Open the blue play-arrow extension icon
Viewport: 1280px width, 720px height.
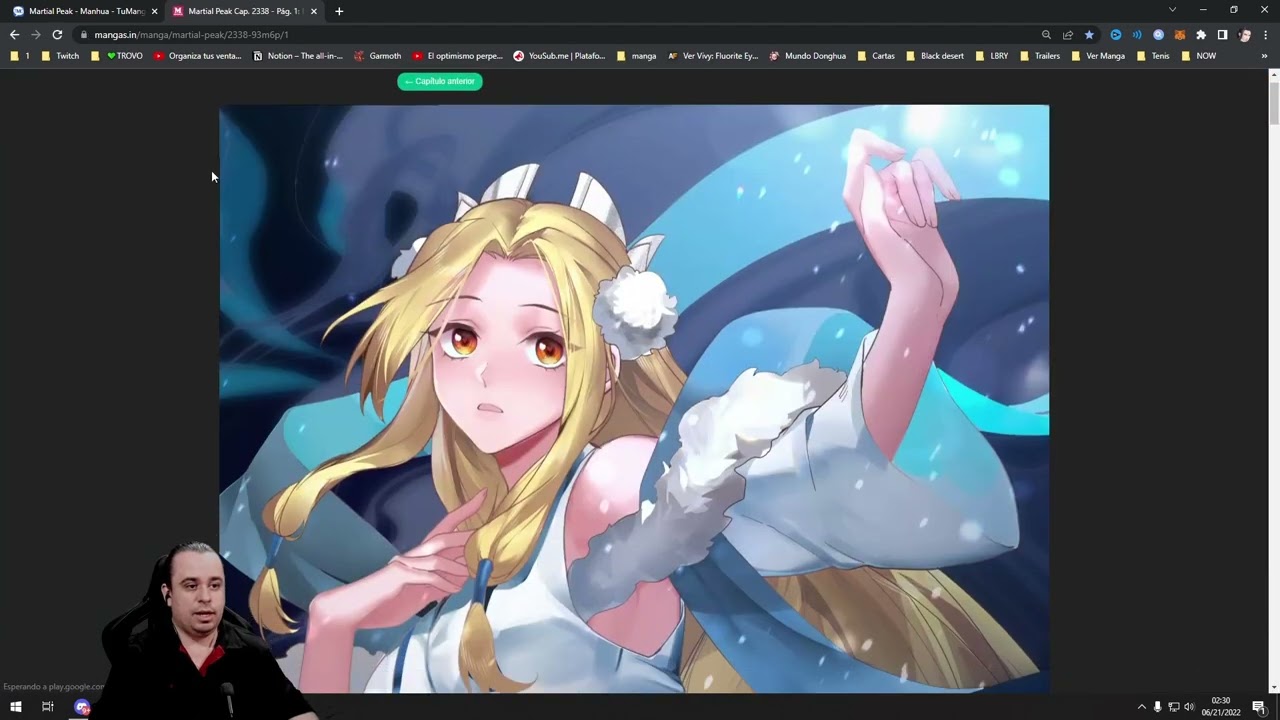[1116, 34]
